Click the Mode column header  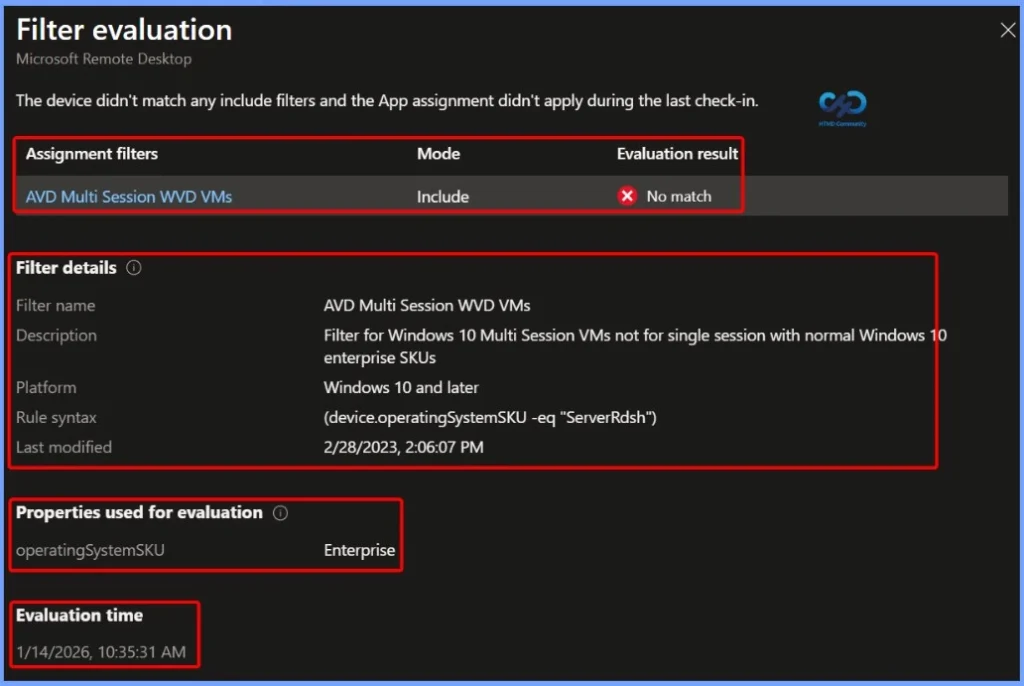coord(439,154)
